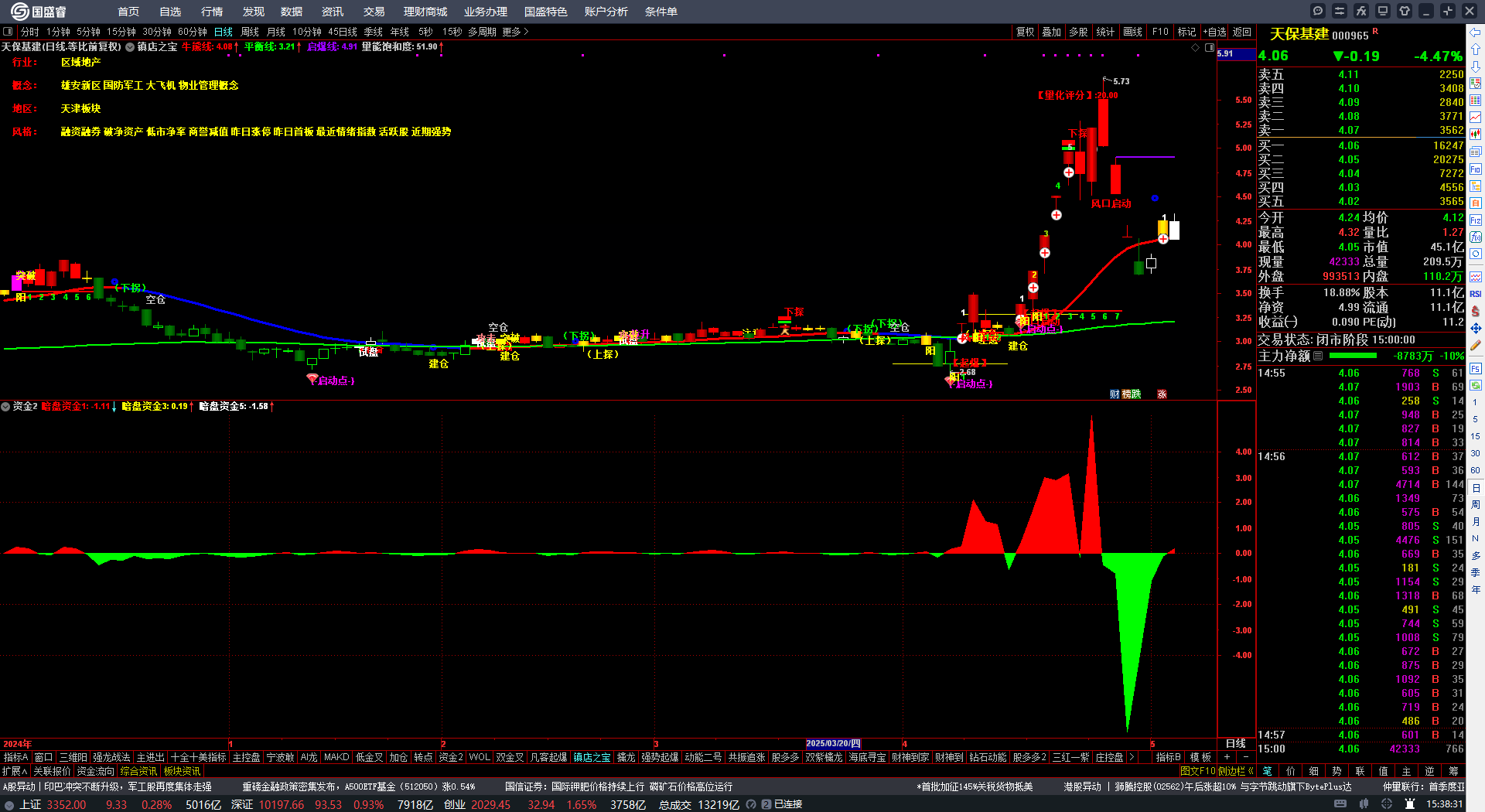Click the 国盛睿 logo at top left

[38, 11]
